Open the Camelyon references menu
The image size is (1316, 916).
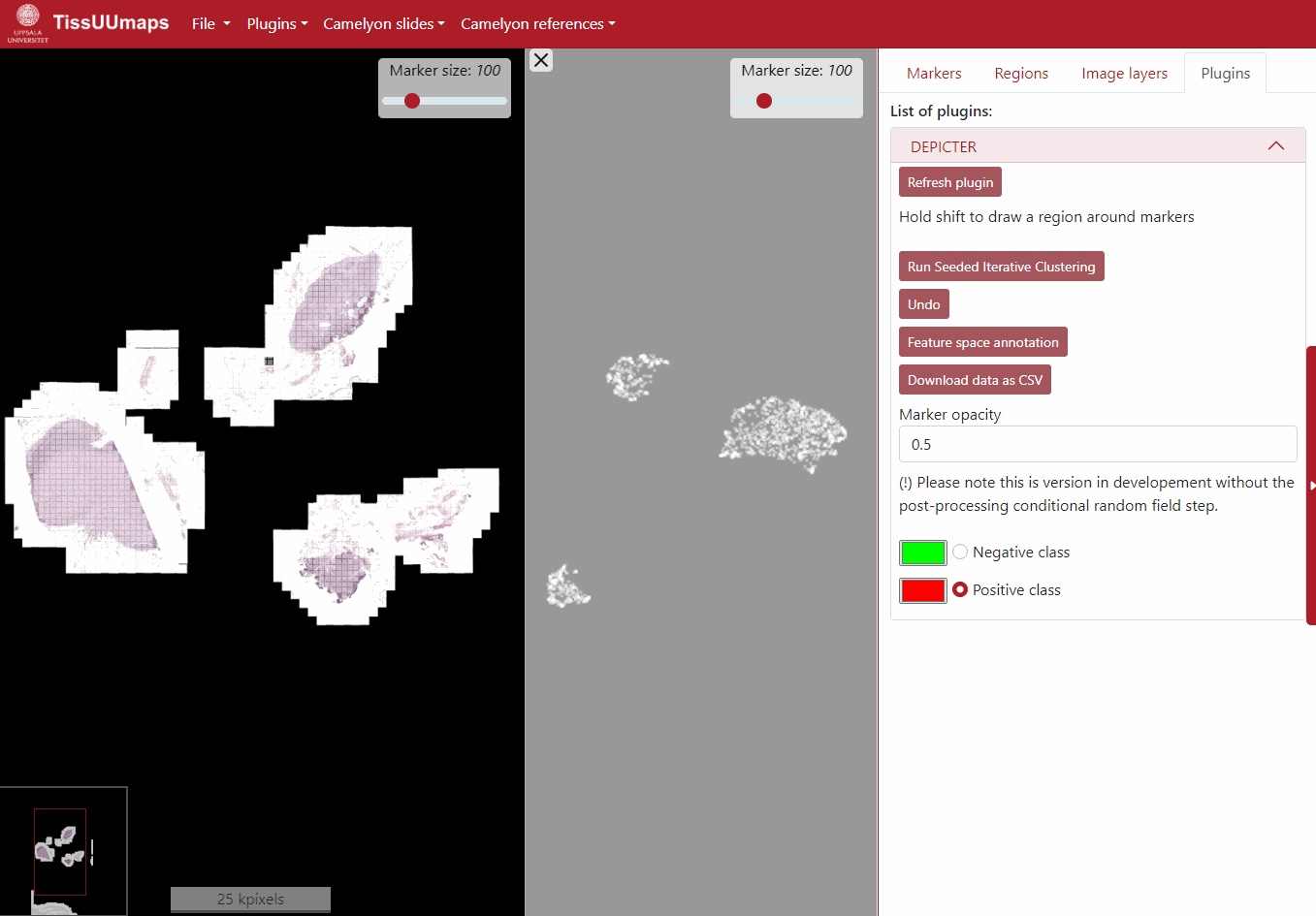pos(537,24)
